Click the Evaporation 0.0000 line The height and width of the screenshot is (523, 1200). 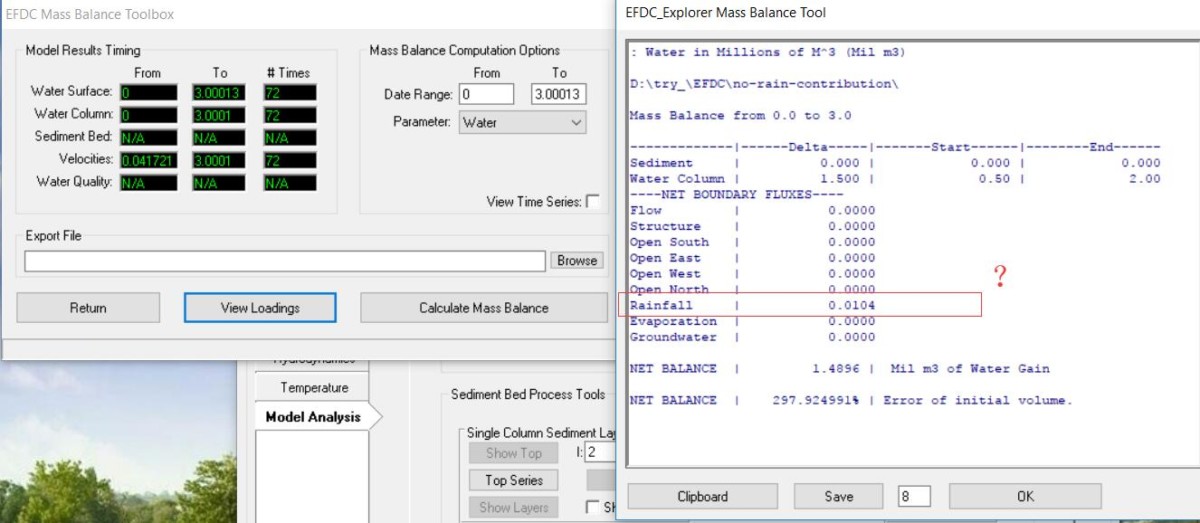pyautogui.click(x=752, y=321)
